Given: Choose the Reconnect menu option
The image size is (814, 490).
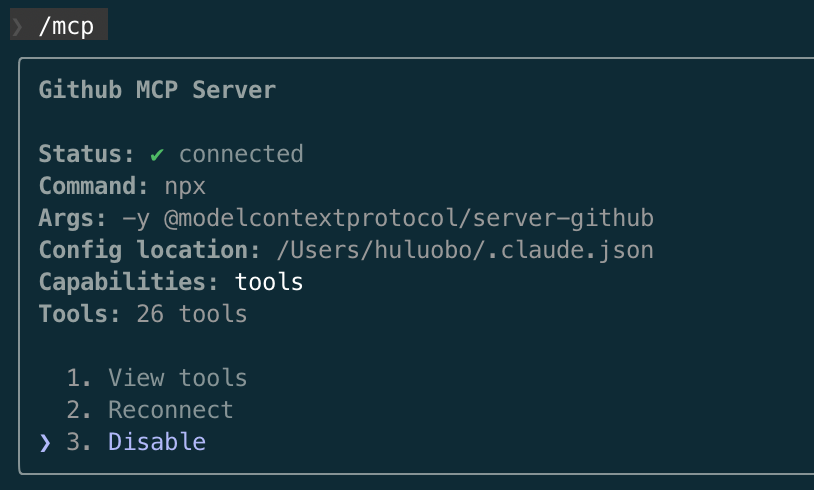Looking at the screenshot, I should click(170, 410).
